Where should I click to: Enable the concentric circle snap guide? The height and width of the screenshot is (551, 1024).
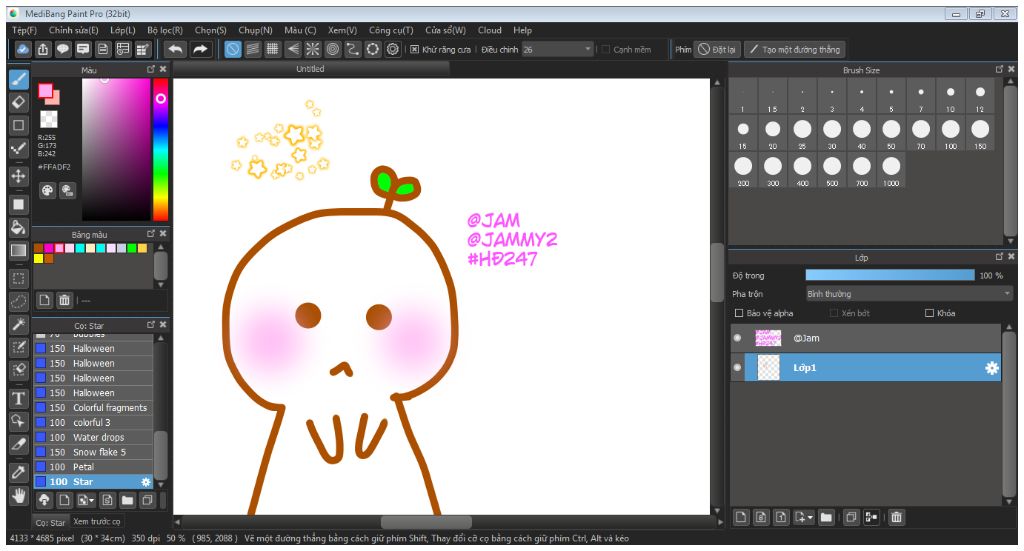pyautogui.click(x=332, y=49)
